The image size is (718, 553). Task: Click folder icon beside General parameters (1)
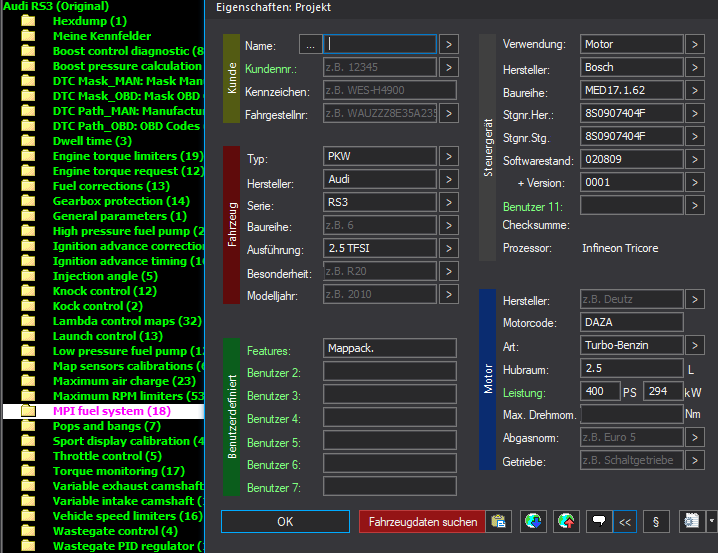28,216
